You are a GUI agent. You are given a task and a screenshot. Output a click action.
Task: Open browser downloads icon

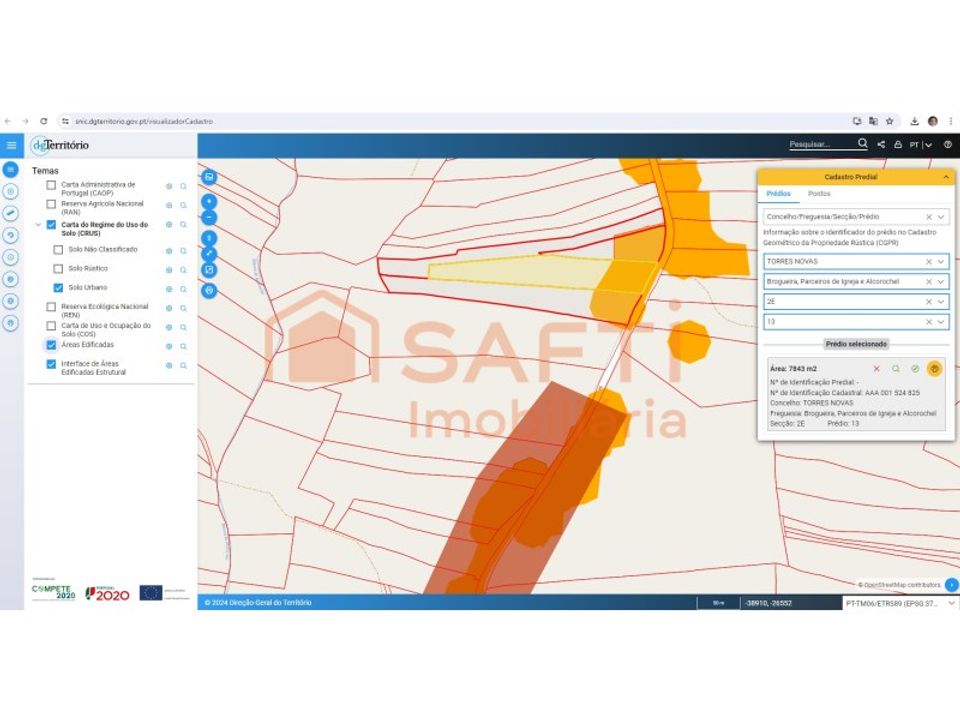pyautogui.click(x=914, y=121)
